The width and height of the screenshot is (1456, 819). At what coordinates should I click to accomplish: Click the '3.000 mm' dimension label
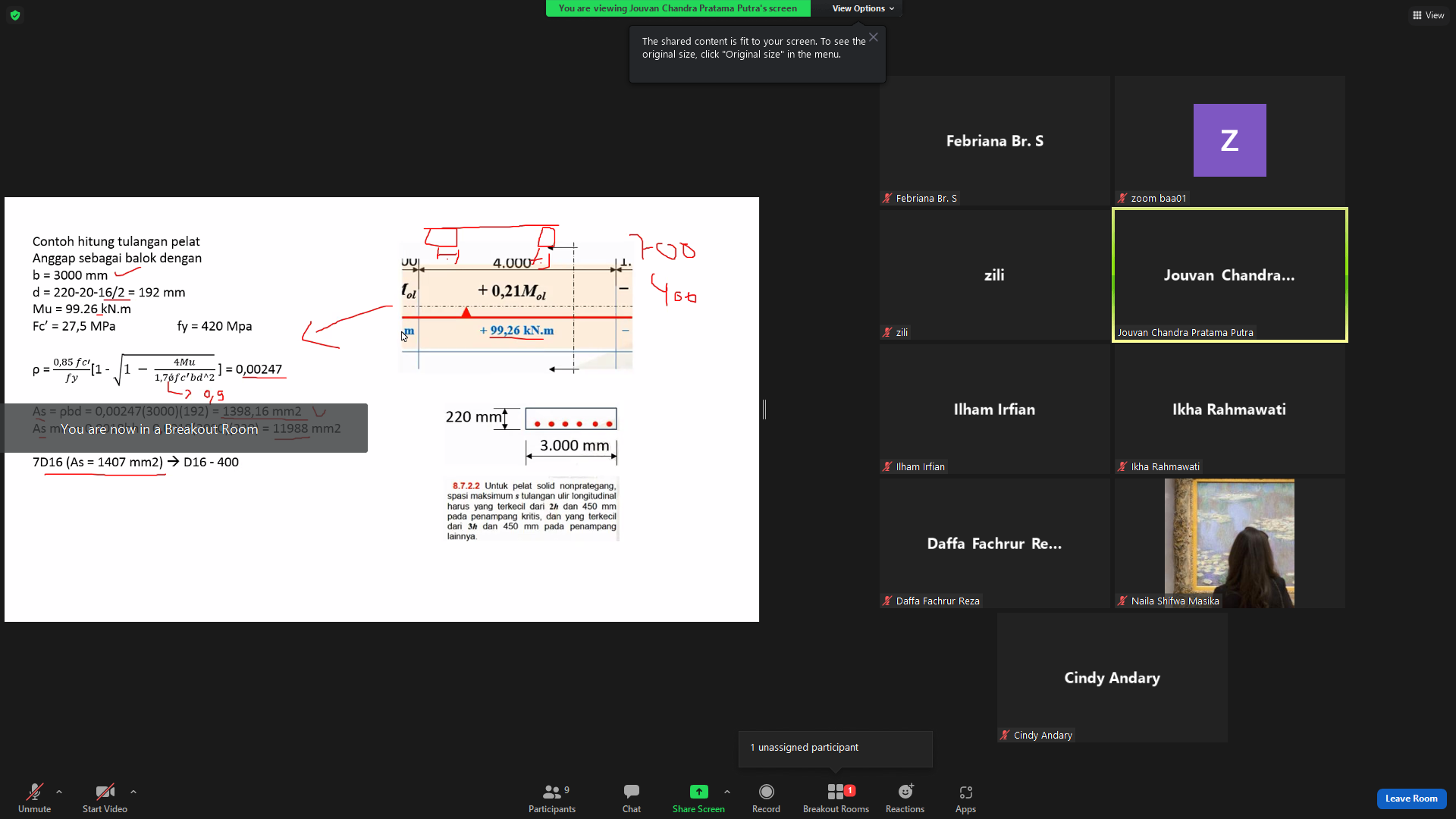(x=574, y=446)
